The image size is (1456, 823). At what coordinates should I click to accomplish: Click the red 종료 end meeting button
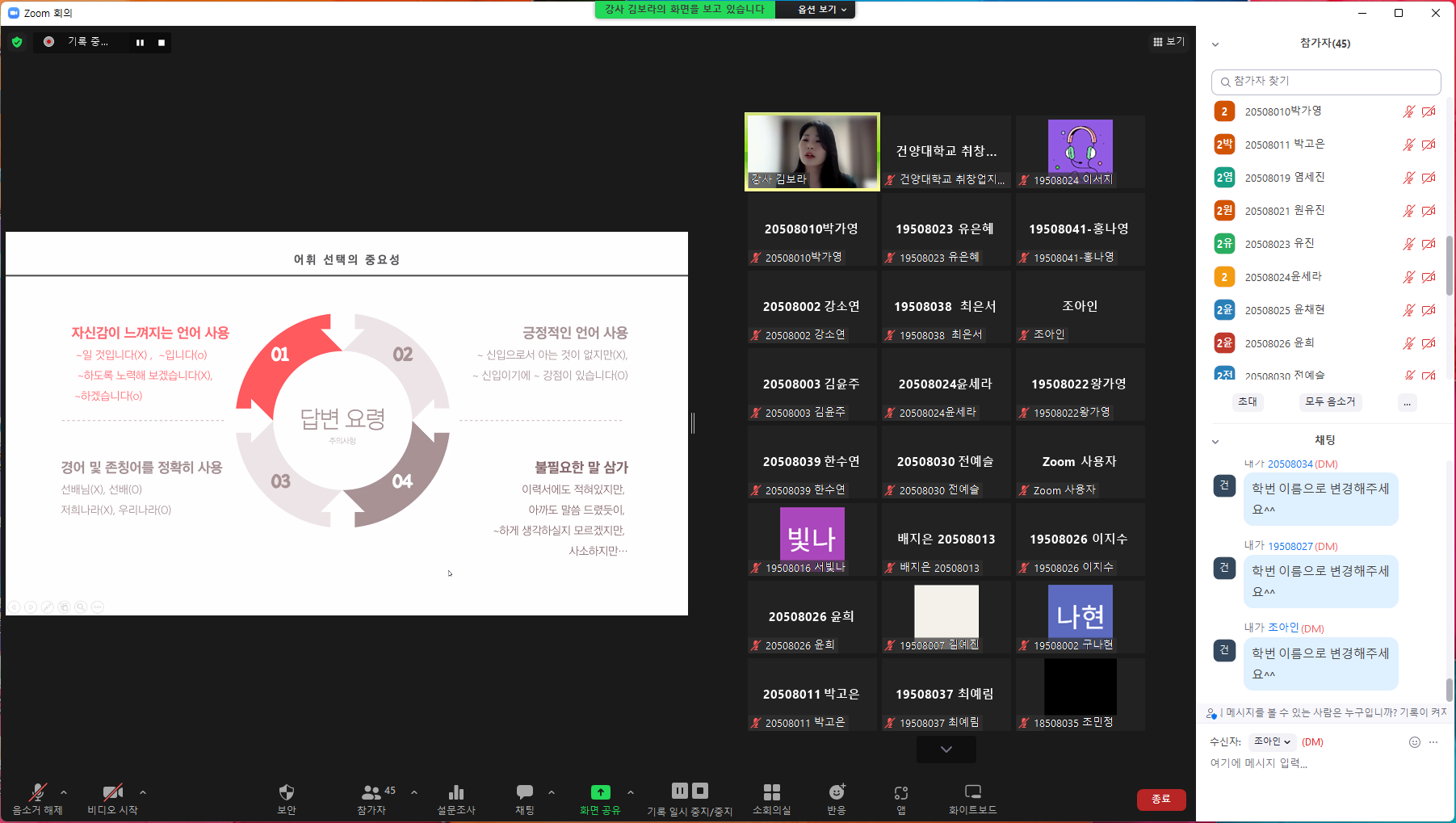1161,799
